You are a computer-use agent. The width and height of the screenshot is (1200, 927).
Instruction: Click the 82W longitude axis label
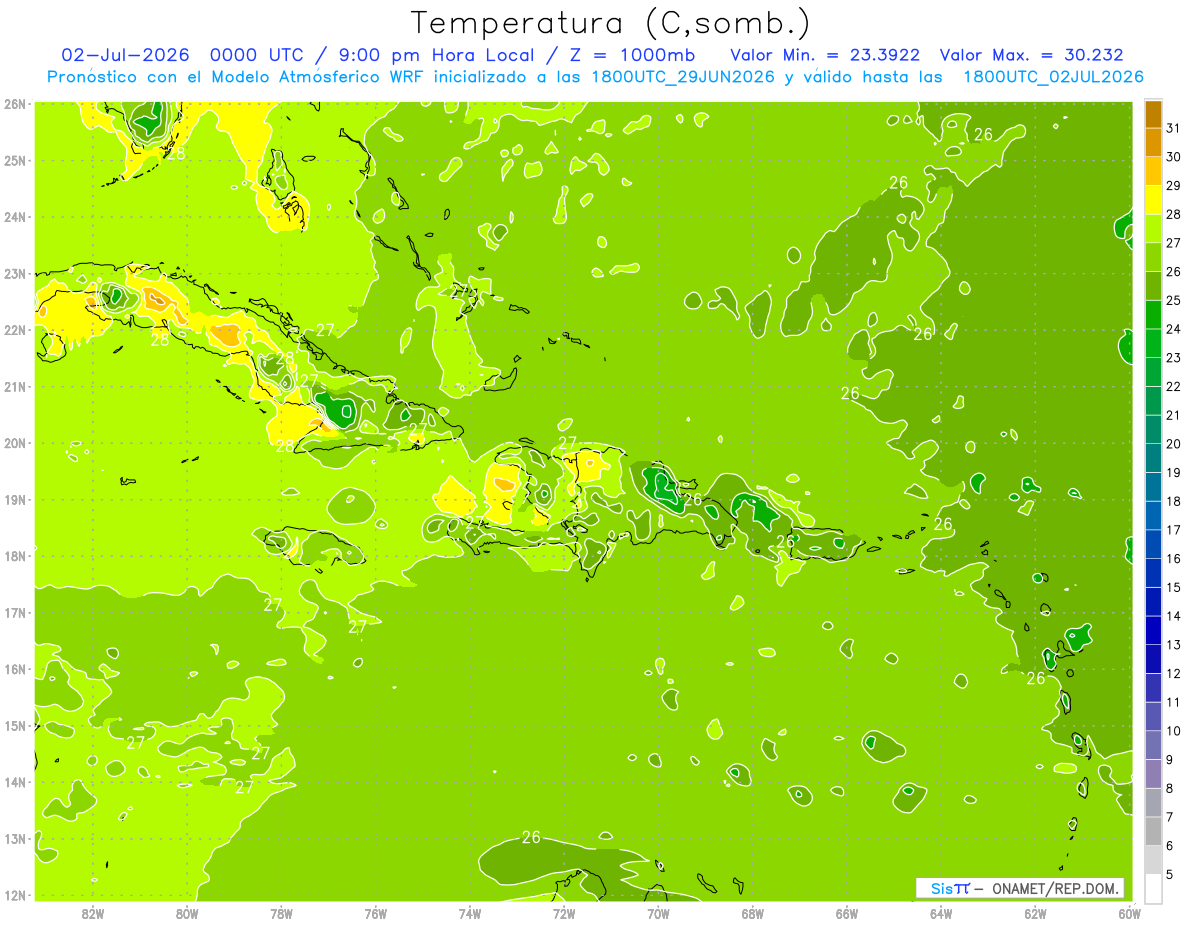[93, 913]
